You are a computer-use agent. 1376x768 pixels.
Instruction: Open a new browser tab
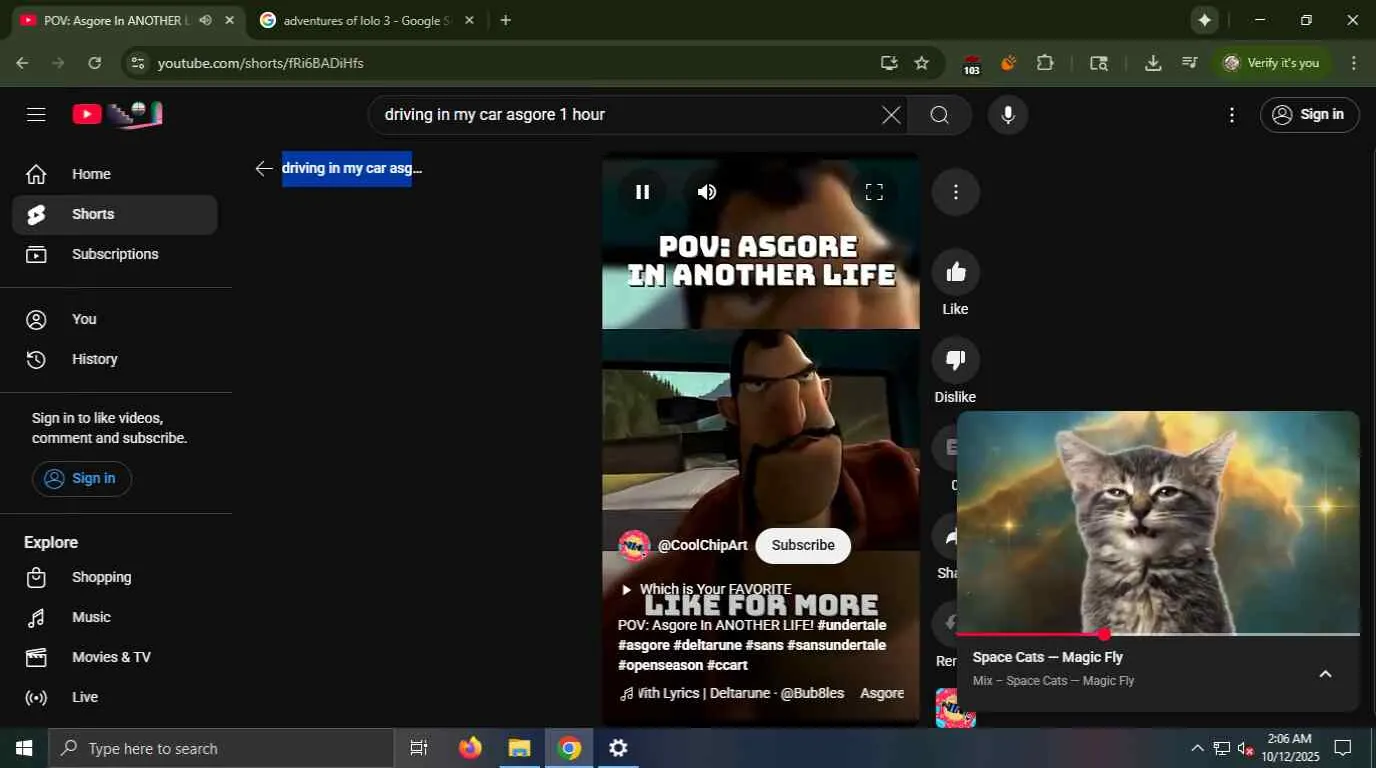505,20
